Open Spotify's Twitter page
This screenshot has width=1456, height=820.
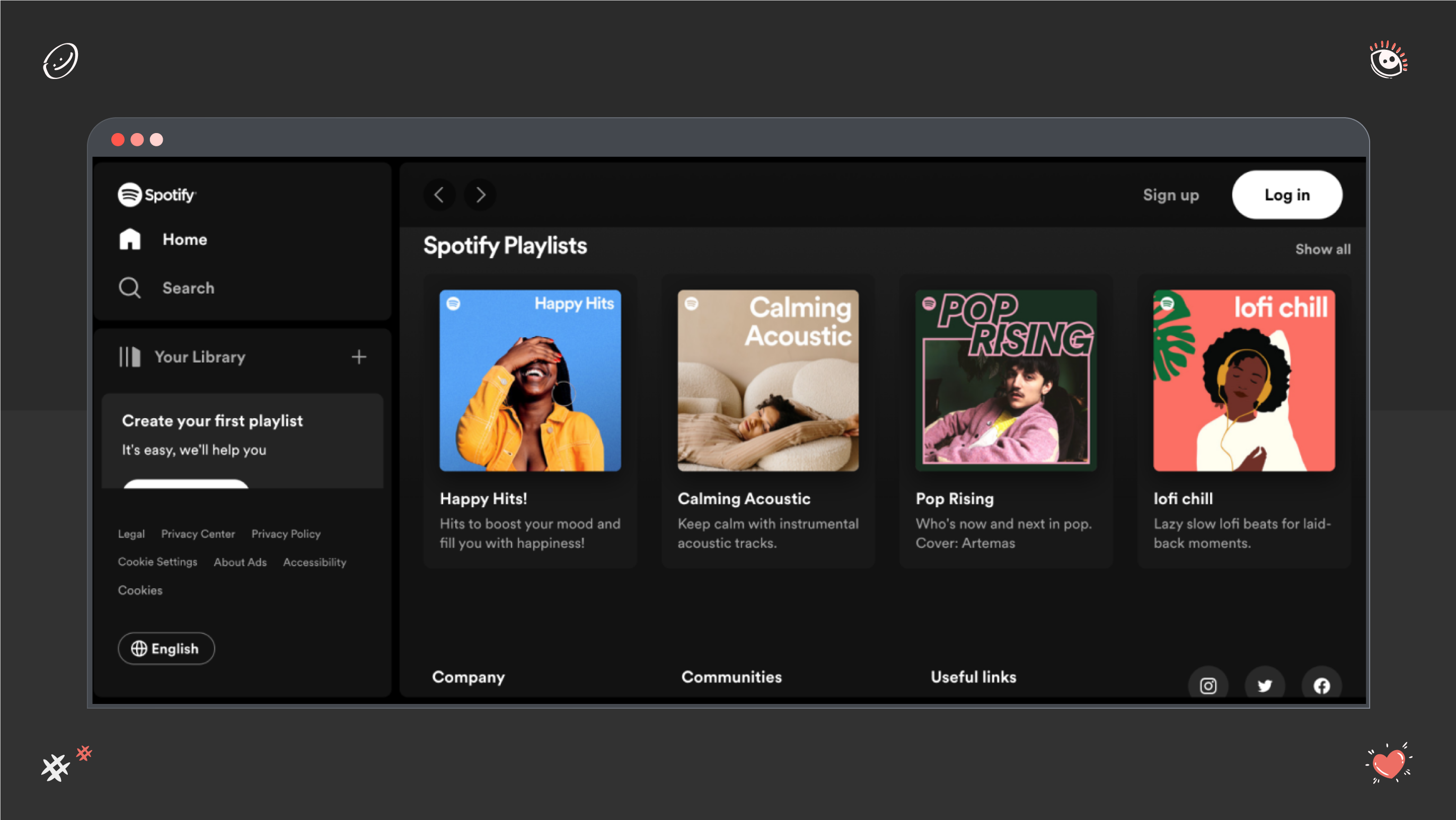1265,685
